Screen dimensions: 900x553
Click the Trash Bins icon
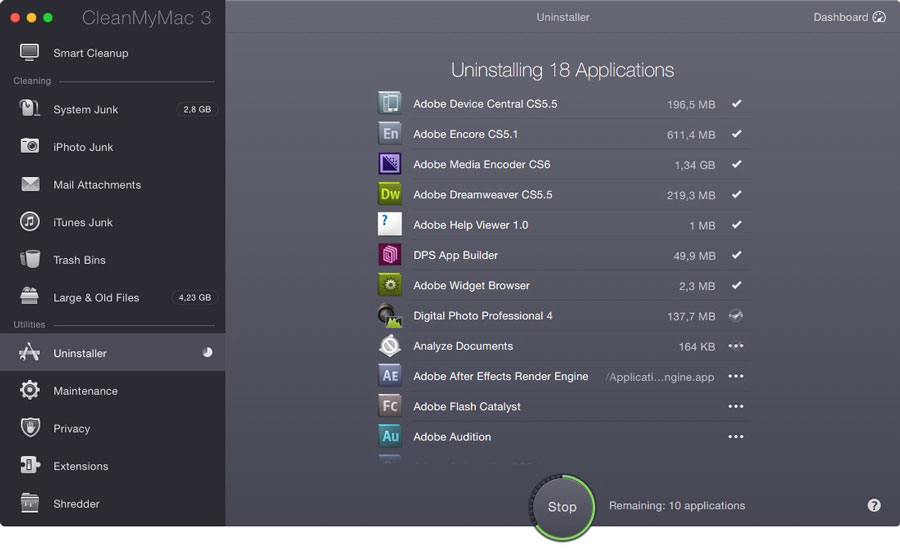tap(30, 259)
